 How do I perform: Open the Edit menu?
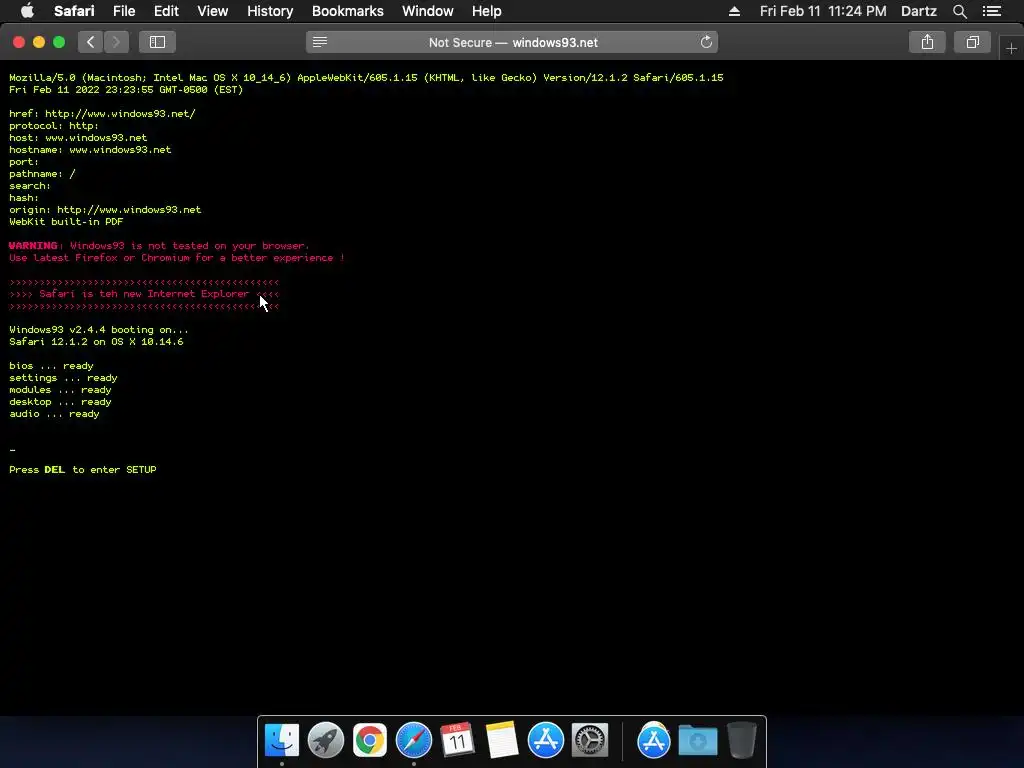tap(166, 11)
